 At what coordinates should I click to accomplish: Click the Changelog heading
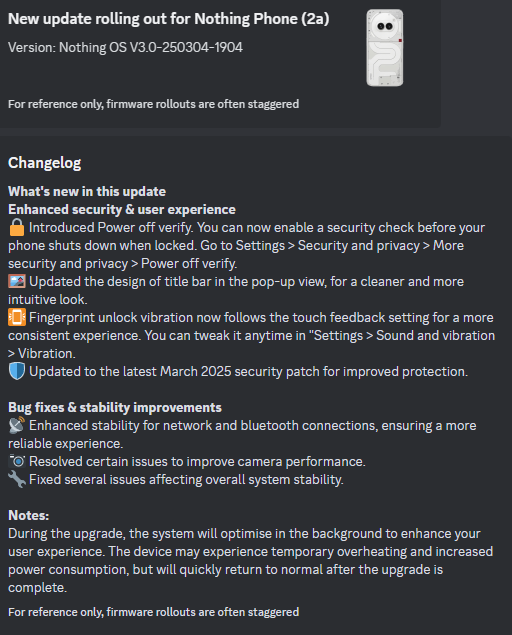click(x=45, y=163)
